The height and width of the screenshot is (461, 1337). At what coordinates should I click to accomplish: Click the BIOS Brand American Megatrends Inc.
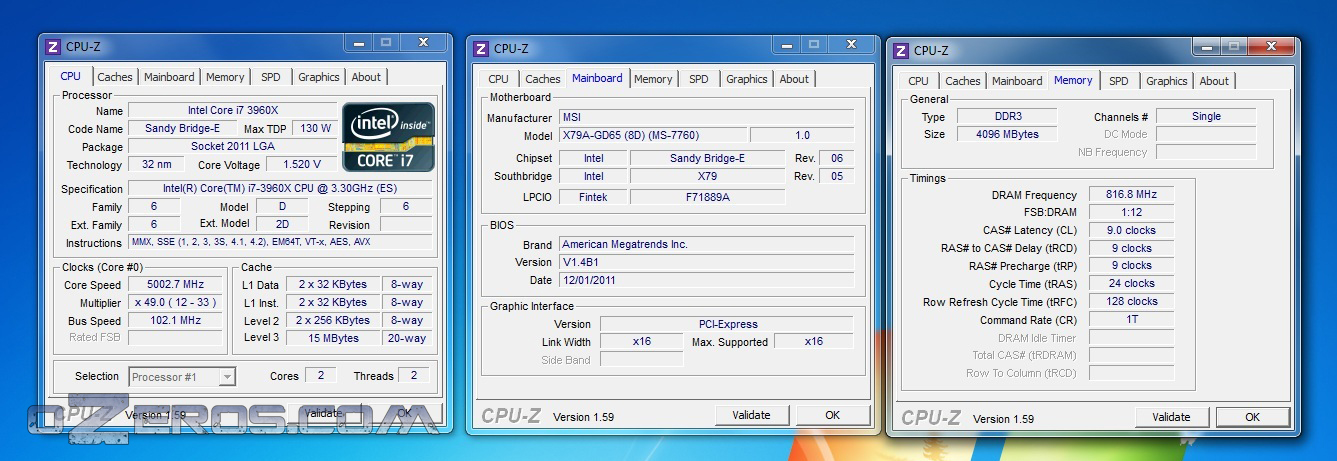tap(706, 244)
